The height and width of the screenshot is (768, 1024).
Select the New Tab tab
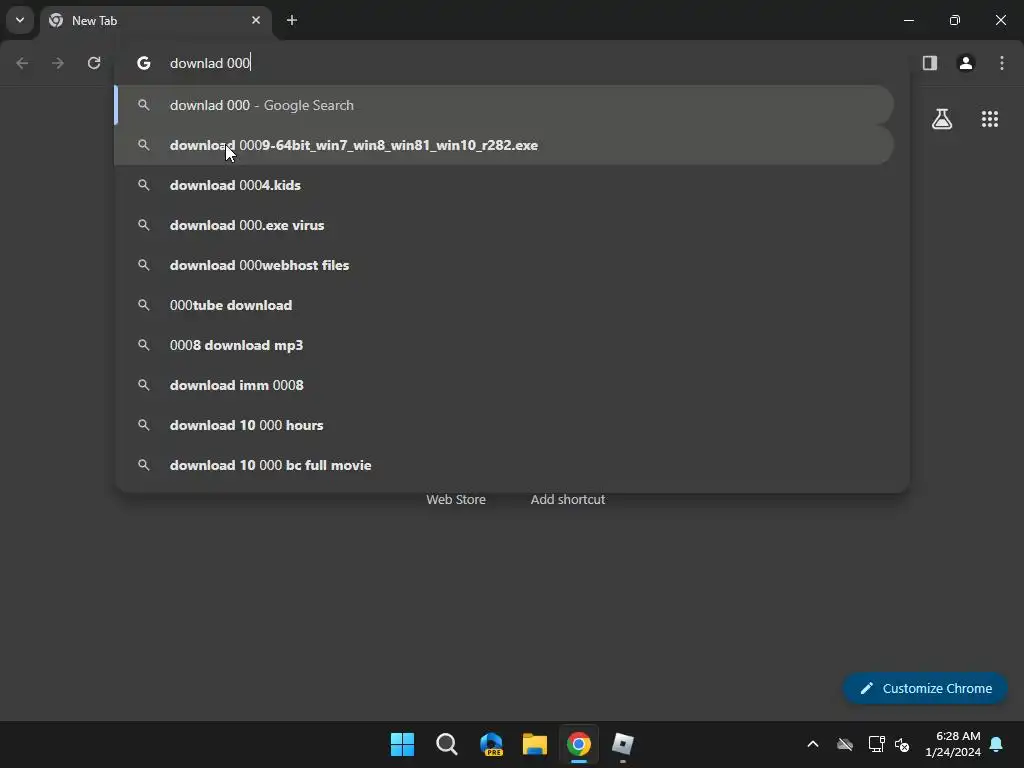click(157, 20)
